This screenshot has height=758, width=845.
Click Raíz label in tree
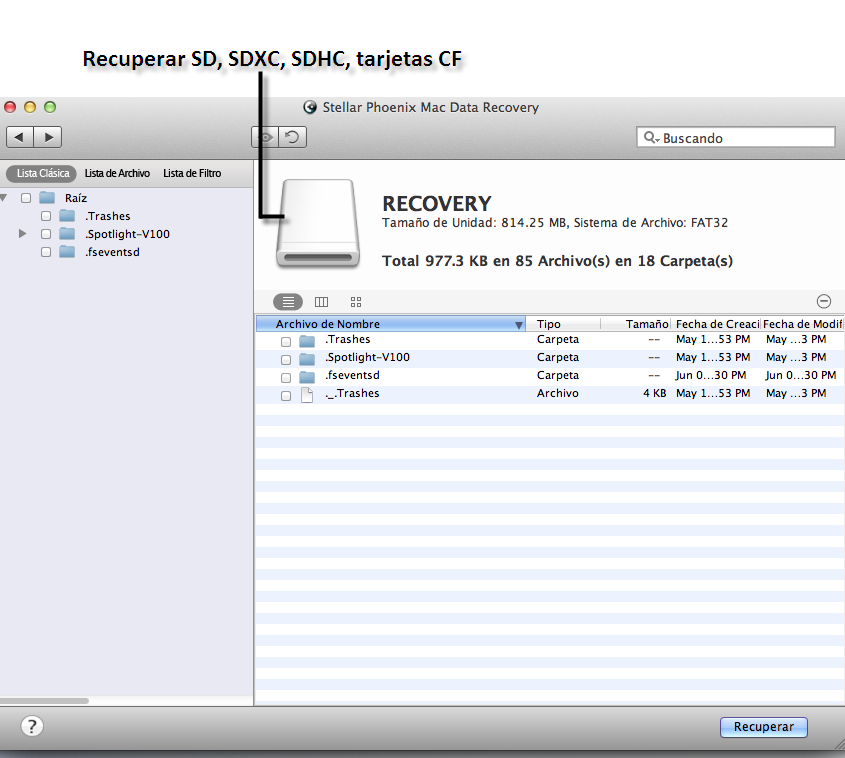[76, 198]
